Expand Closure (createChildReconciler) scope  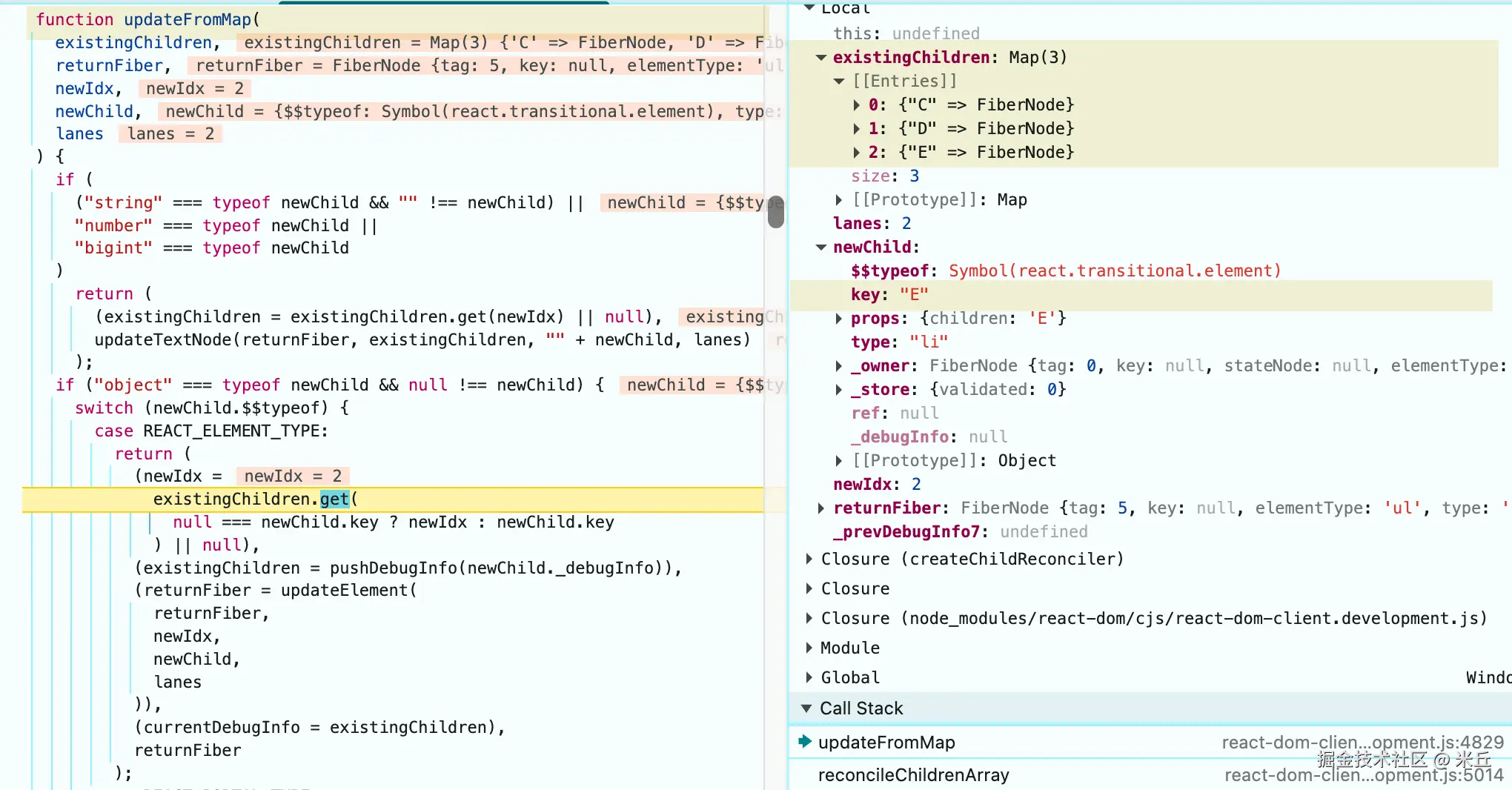[x=809, y=560]
